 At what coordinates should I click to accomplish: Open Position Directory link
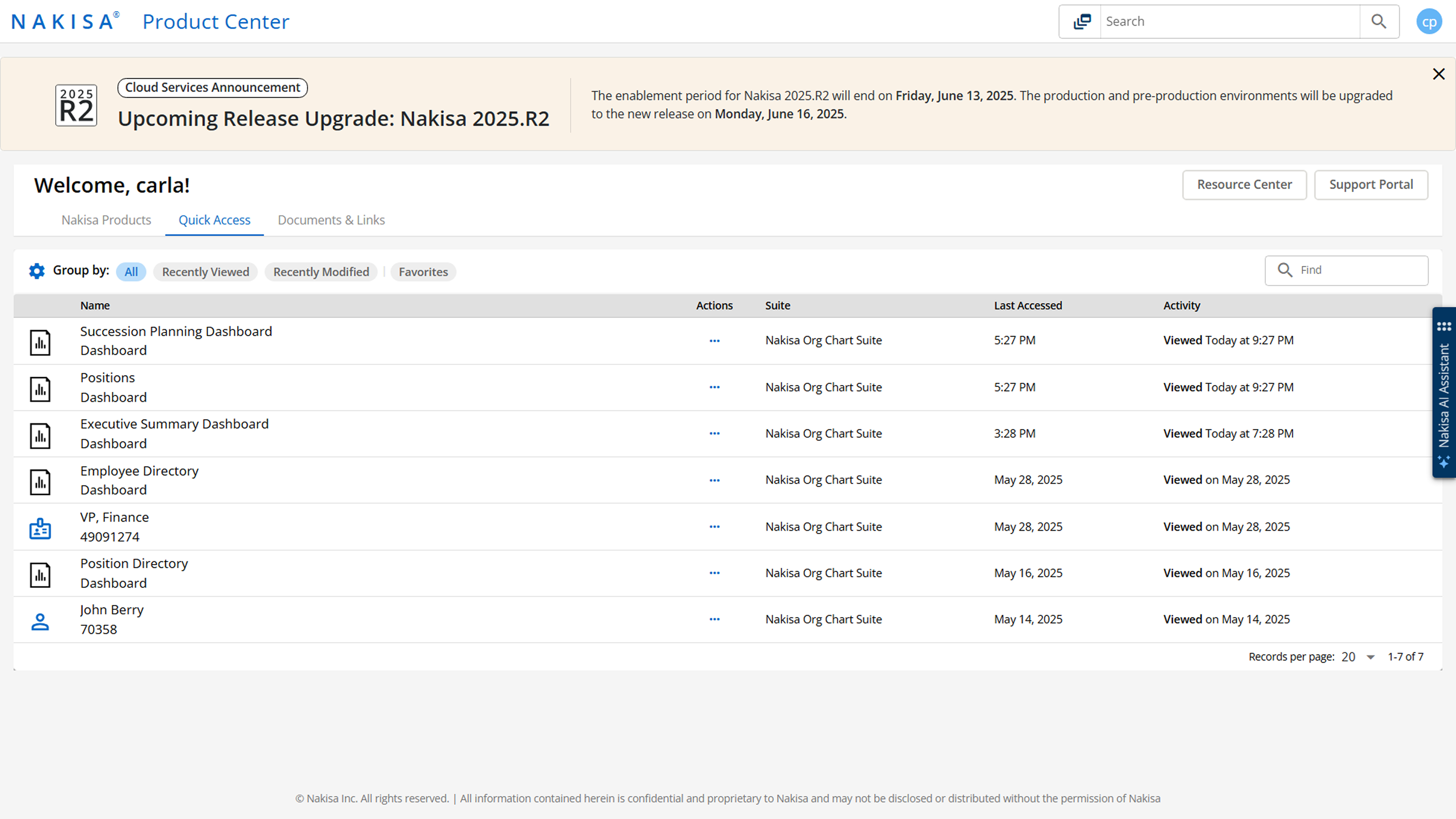click(134, 564)
